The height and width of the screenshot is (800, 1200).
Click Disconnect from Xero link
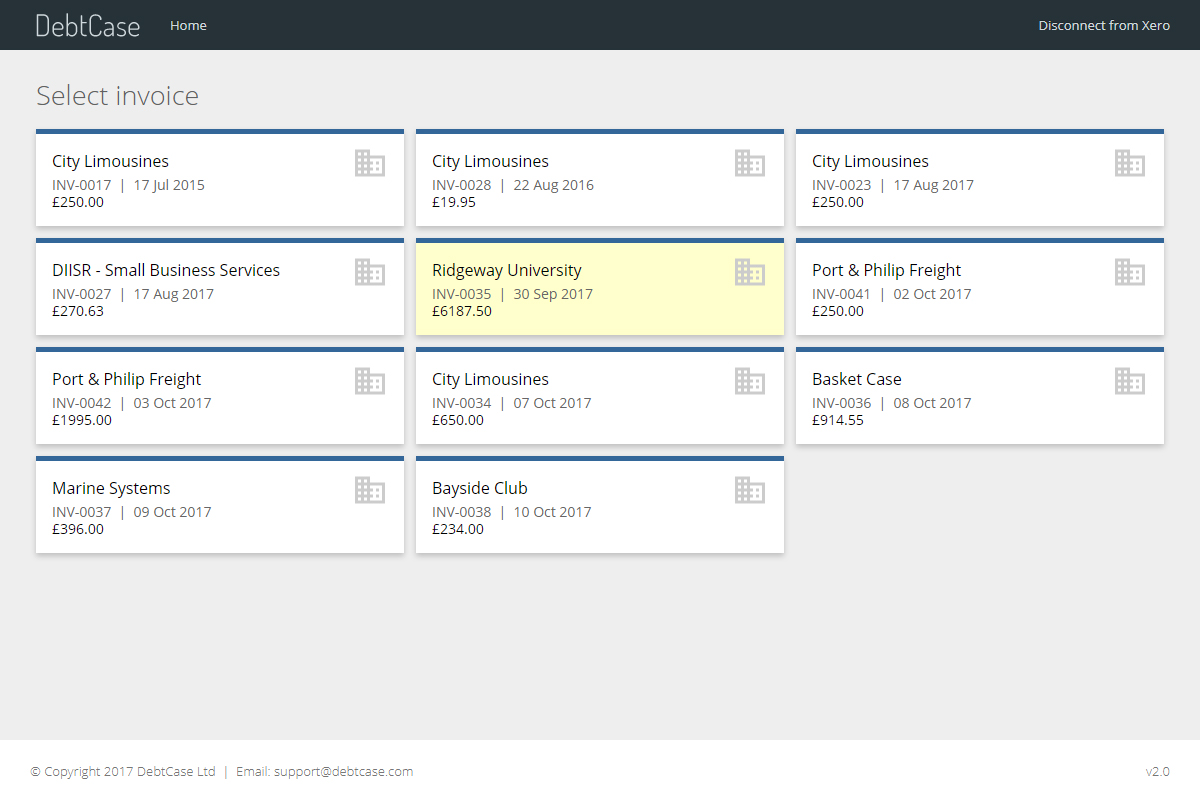[x=1104, y=26]
